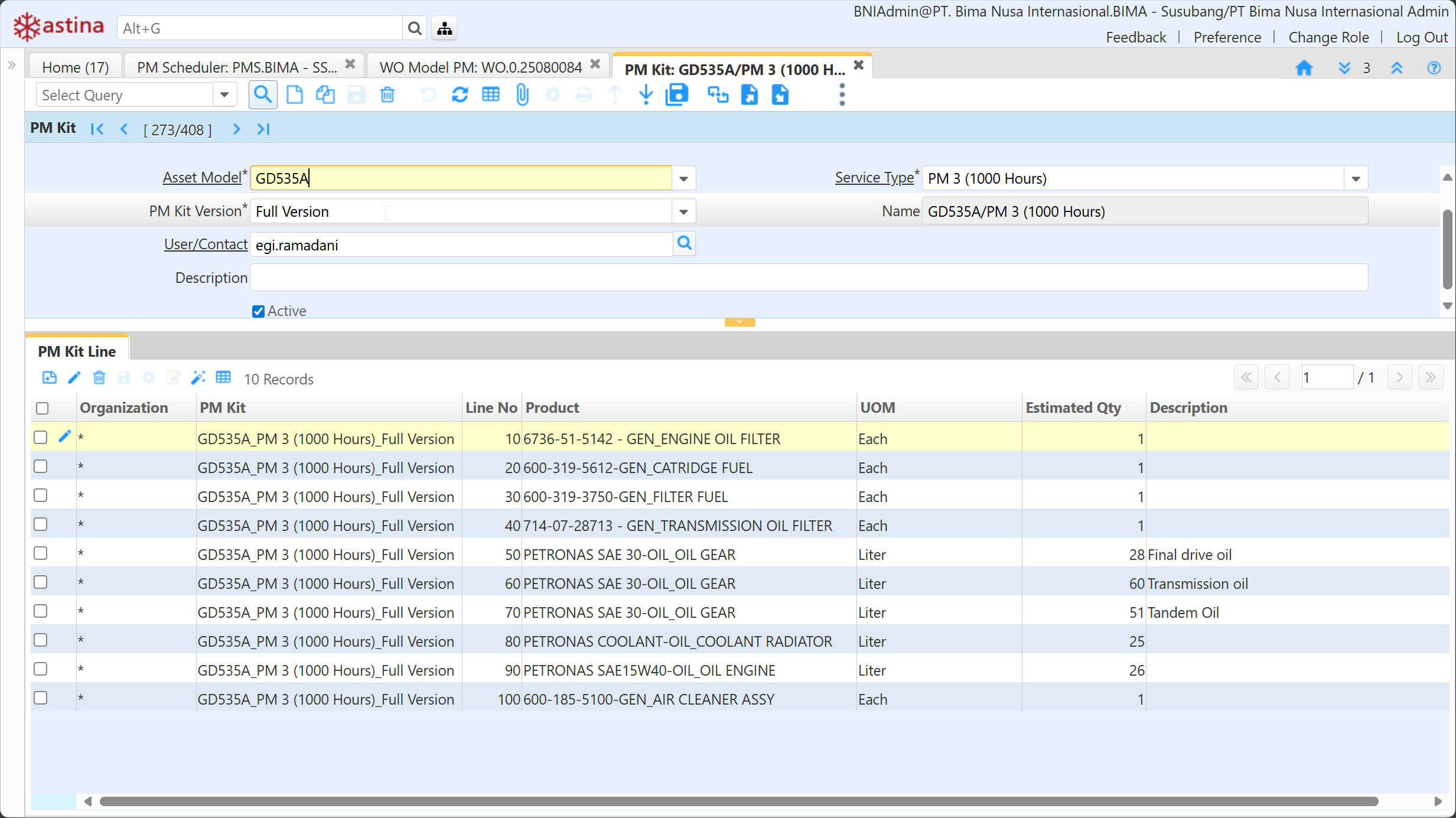
Task: Open the Asset Model dropdown arrow
Action: click(x=683, y=178)
